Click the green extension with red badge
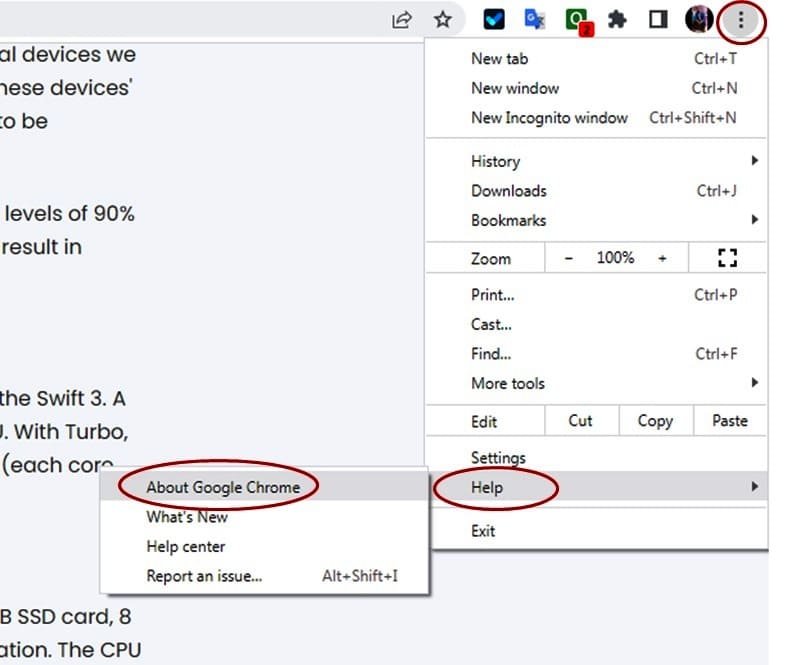The width and height of the screenshot is (792, 665). point(577,20)
